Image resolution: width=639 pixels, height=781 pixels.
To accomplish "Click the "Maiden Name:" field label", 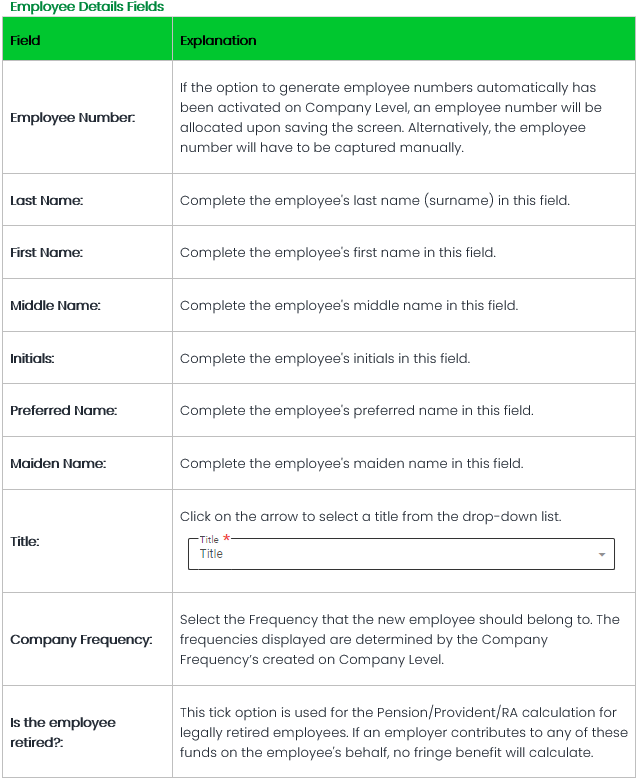I will (57, 464).
